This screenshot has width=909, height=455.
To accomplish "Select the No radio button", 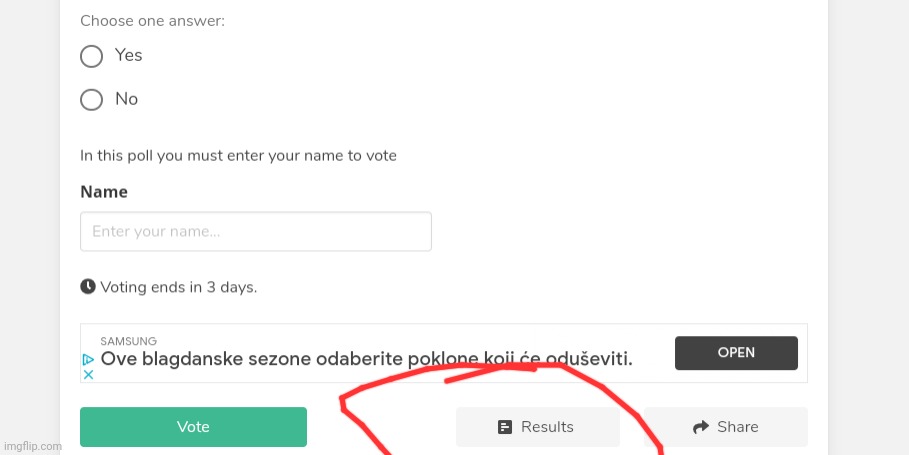I will pyautogui.click(x=92, y=100).
